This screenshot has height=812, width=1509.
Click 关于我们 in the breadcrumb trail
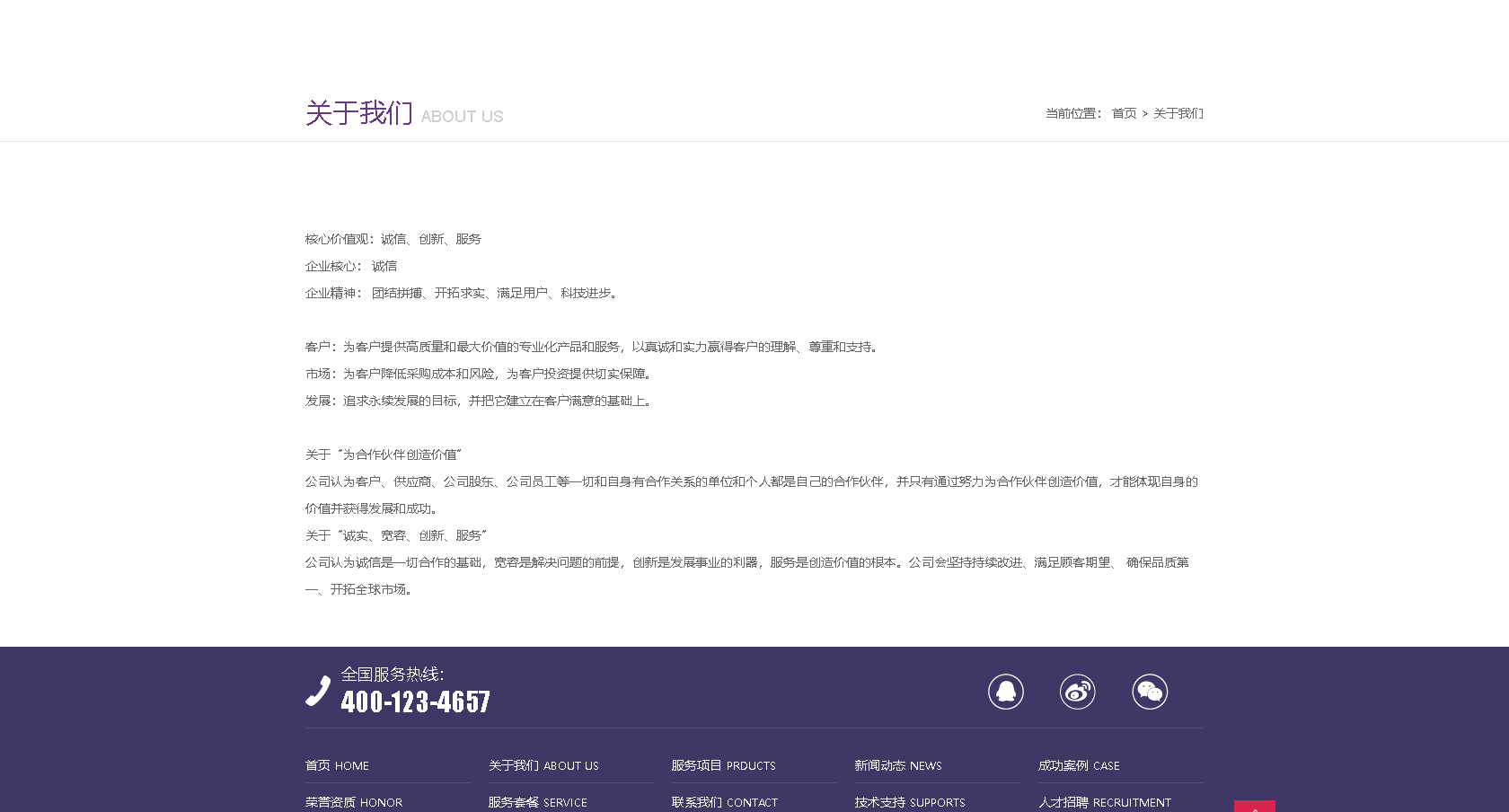pos(1178,113)
